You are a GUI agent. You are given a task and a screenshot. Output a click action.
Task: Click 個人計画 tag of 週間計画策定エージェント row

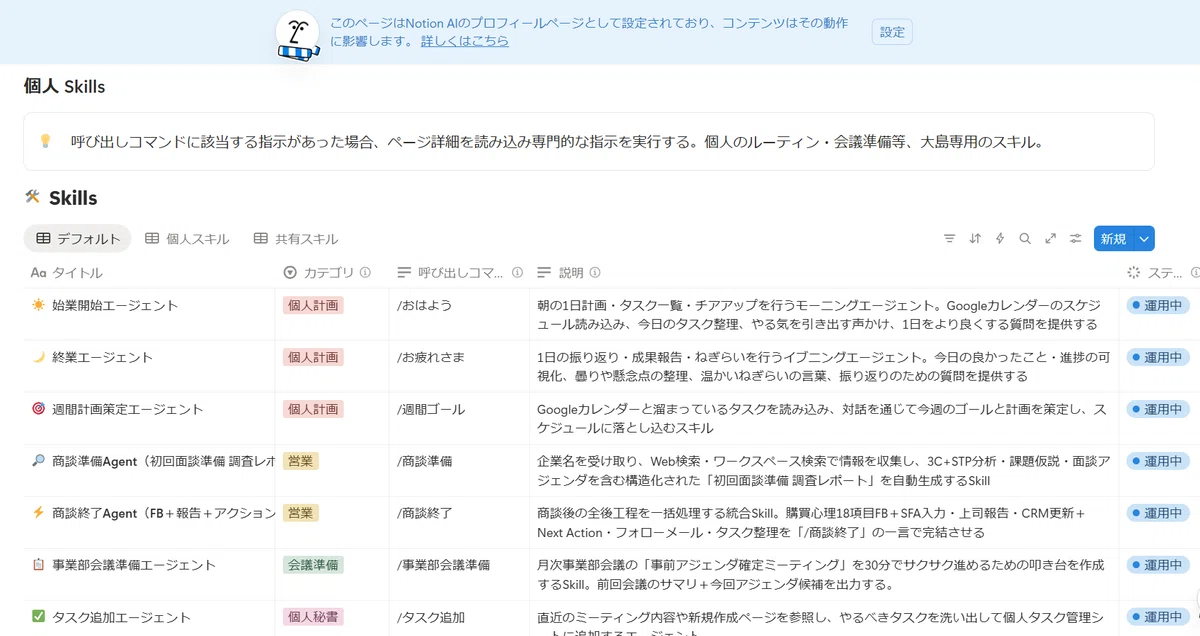pos(313,409)
